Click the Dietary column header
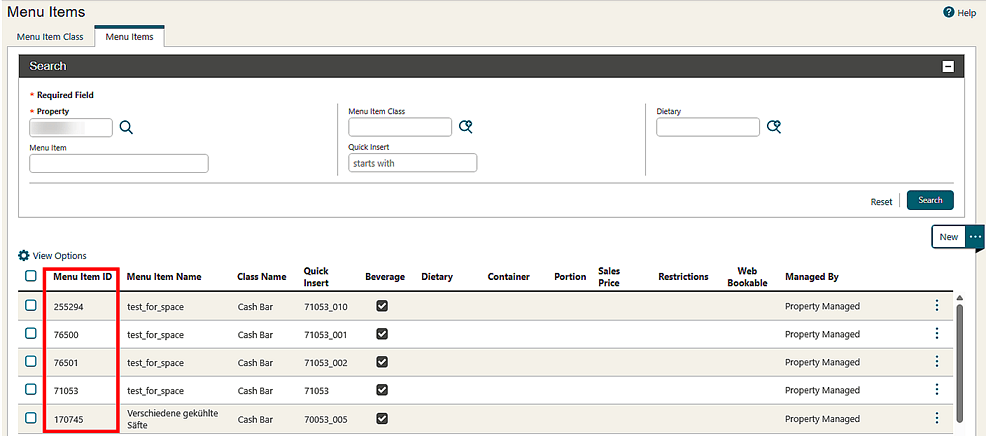This screenshot has width=986, height=436. (x=437, y=277)
